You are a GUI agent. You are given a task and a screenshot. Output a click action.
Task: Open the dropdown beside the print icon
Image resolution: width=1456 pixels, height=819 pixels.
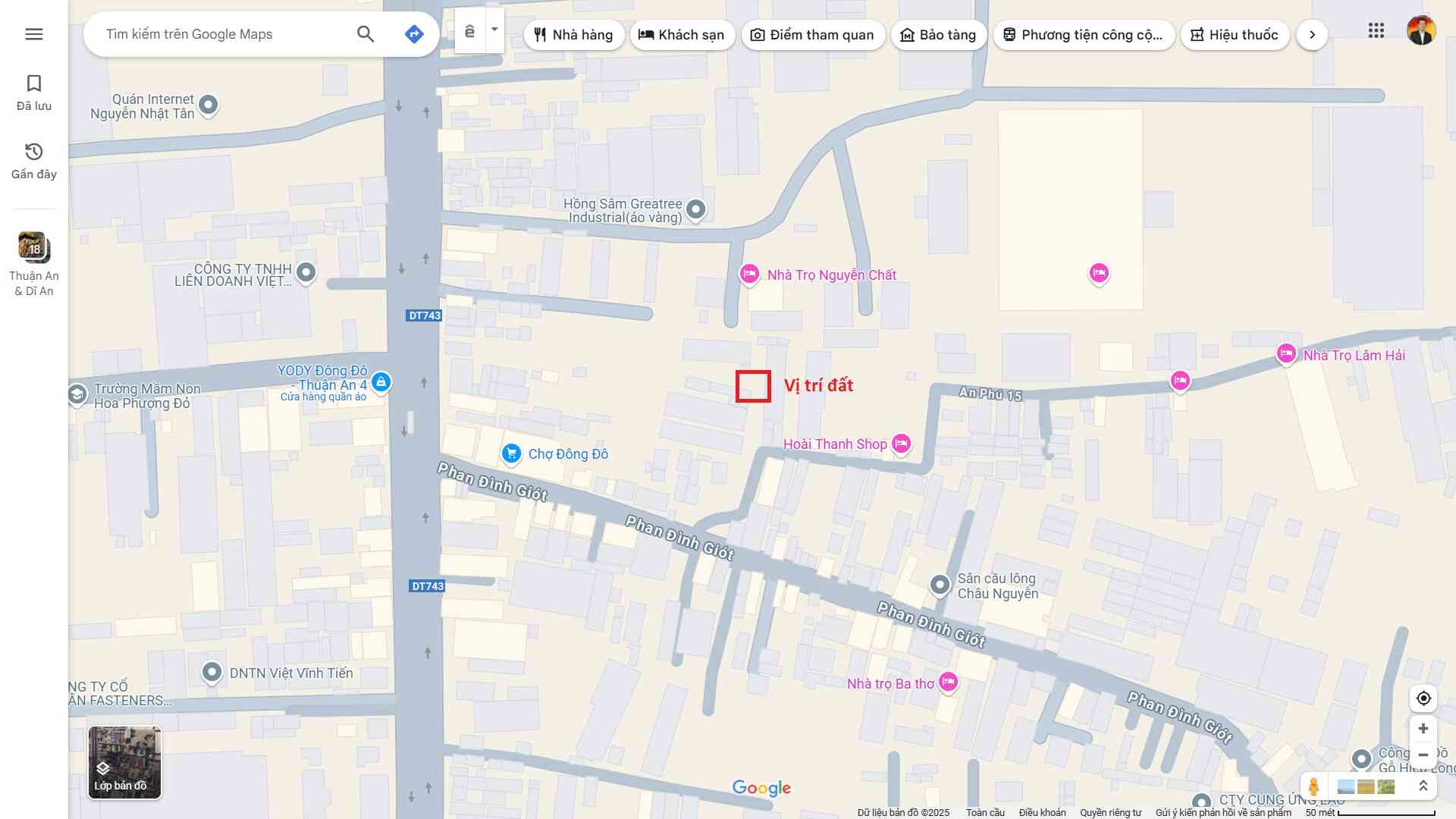[x=494, y=30]
